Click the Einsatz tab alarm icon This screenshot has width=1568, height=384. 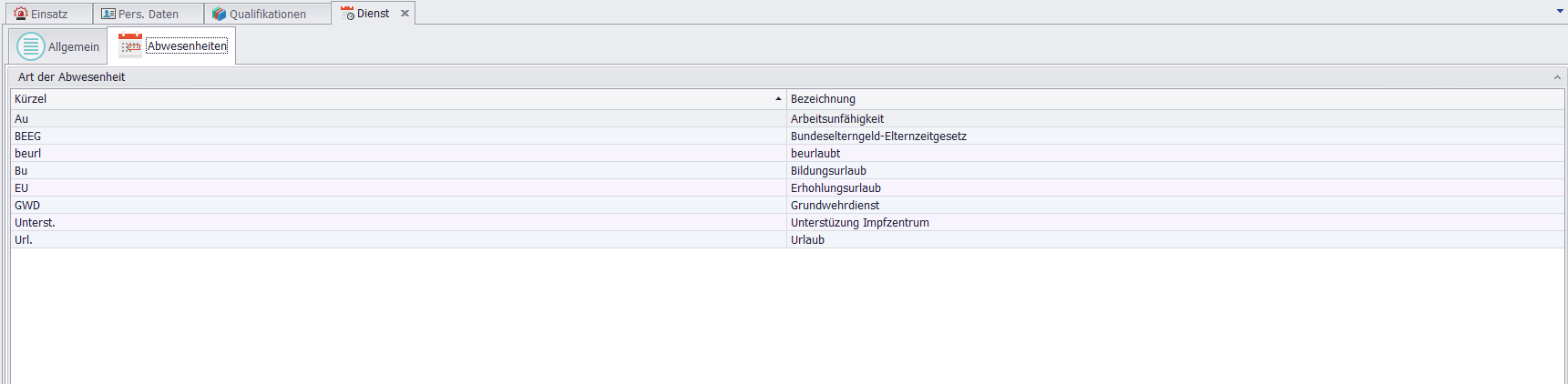tap(21, 14)
